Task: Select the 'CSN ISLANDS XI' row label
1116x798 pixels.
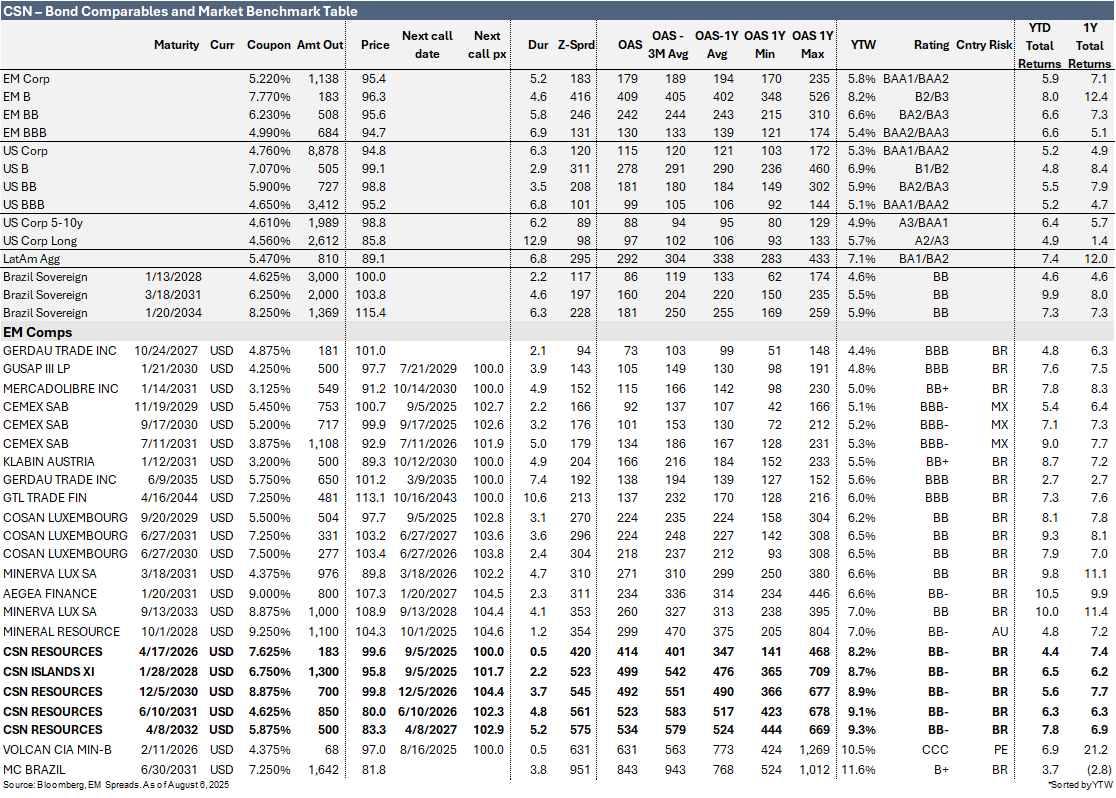Action: click(48, 671)
